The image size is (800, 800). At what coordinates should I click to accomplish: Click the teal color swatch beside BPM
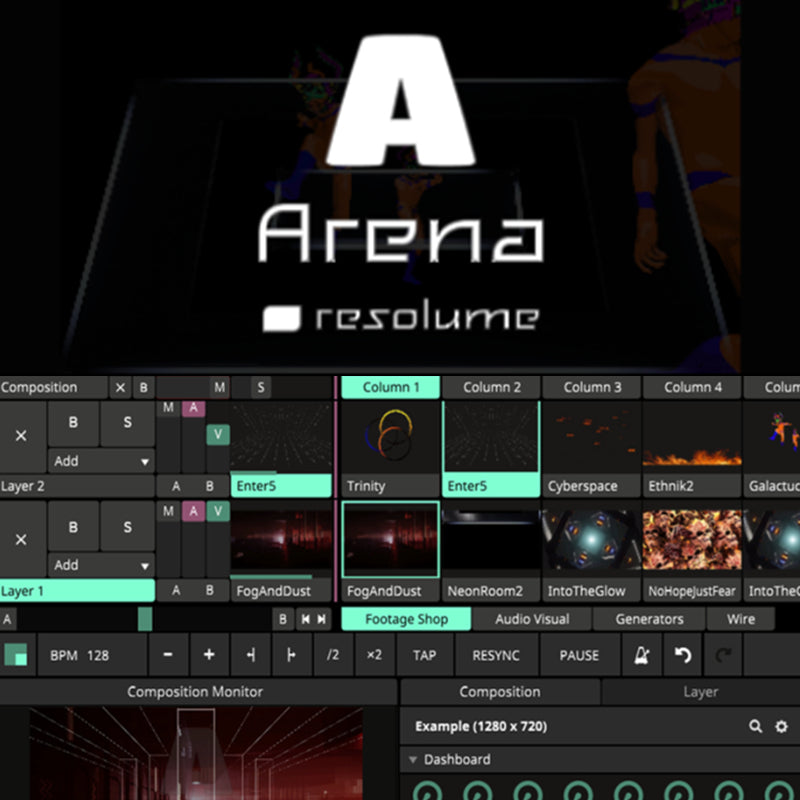pos(17,655)
